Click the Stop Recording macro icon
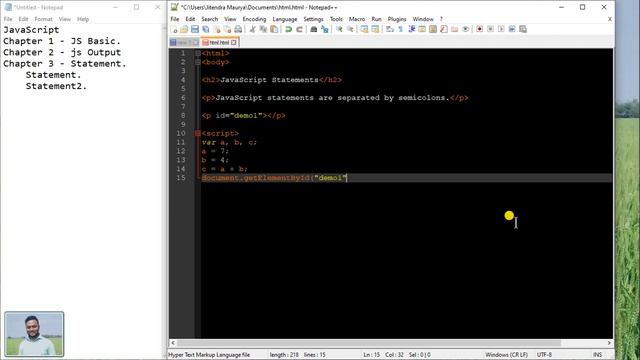Image resolution: width=640 pixels, height=360 pixels. (x=490, y=29)
